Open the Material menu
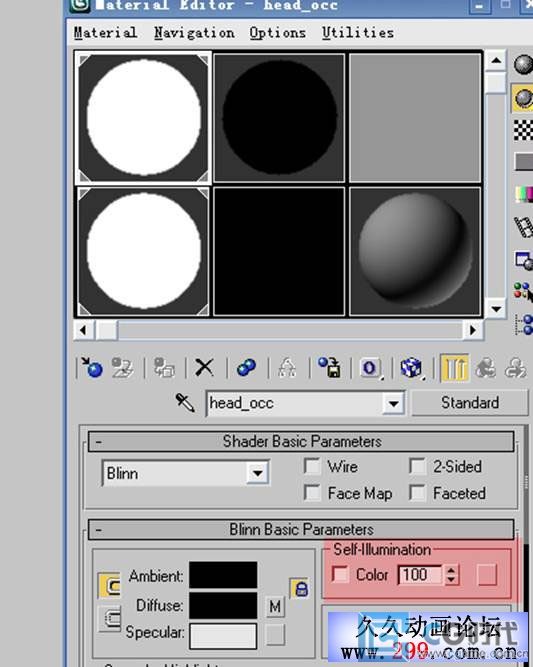The width and height of the screenshot is (533, 667). (x=105, y=32)
